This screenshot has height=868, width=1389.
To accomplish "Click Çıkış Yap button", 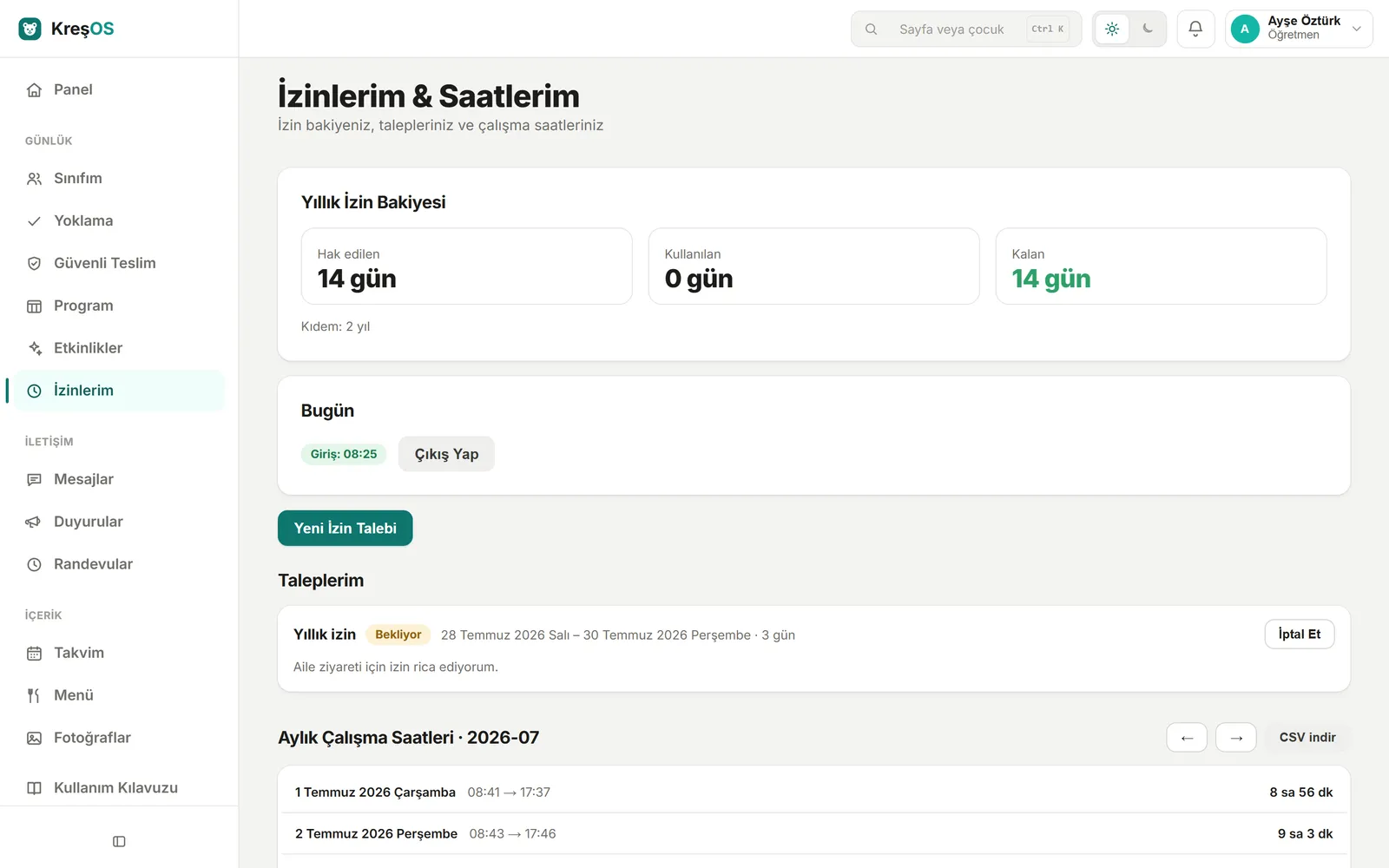I will coord(446,454).
